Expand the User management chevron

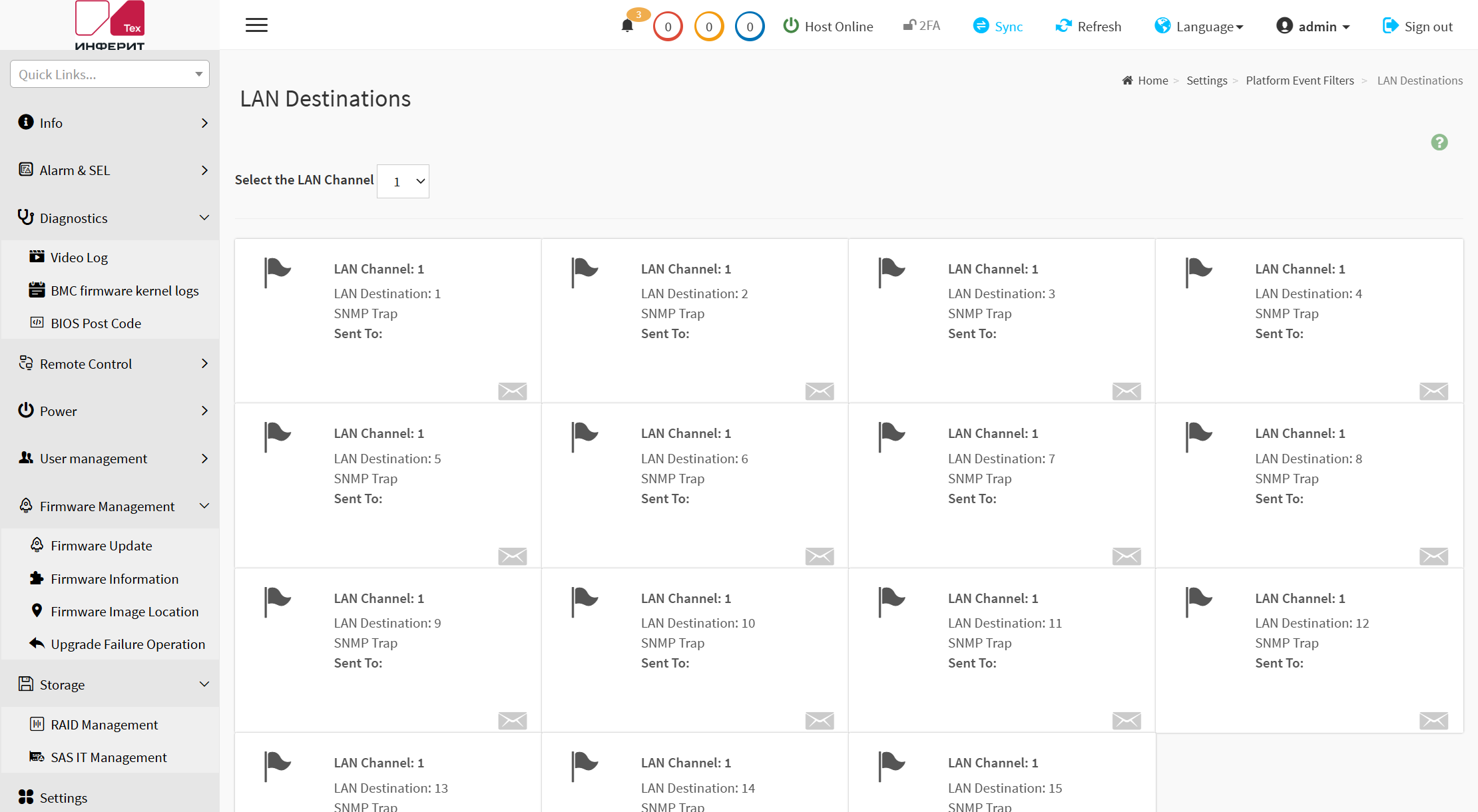204,459
